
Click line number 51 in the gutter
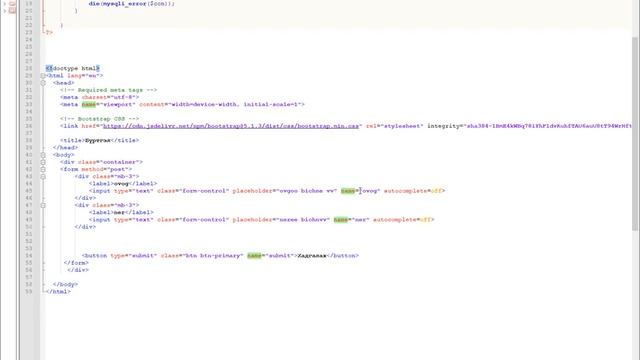click(29, 234)
